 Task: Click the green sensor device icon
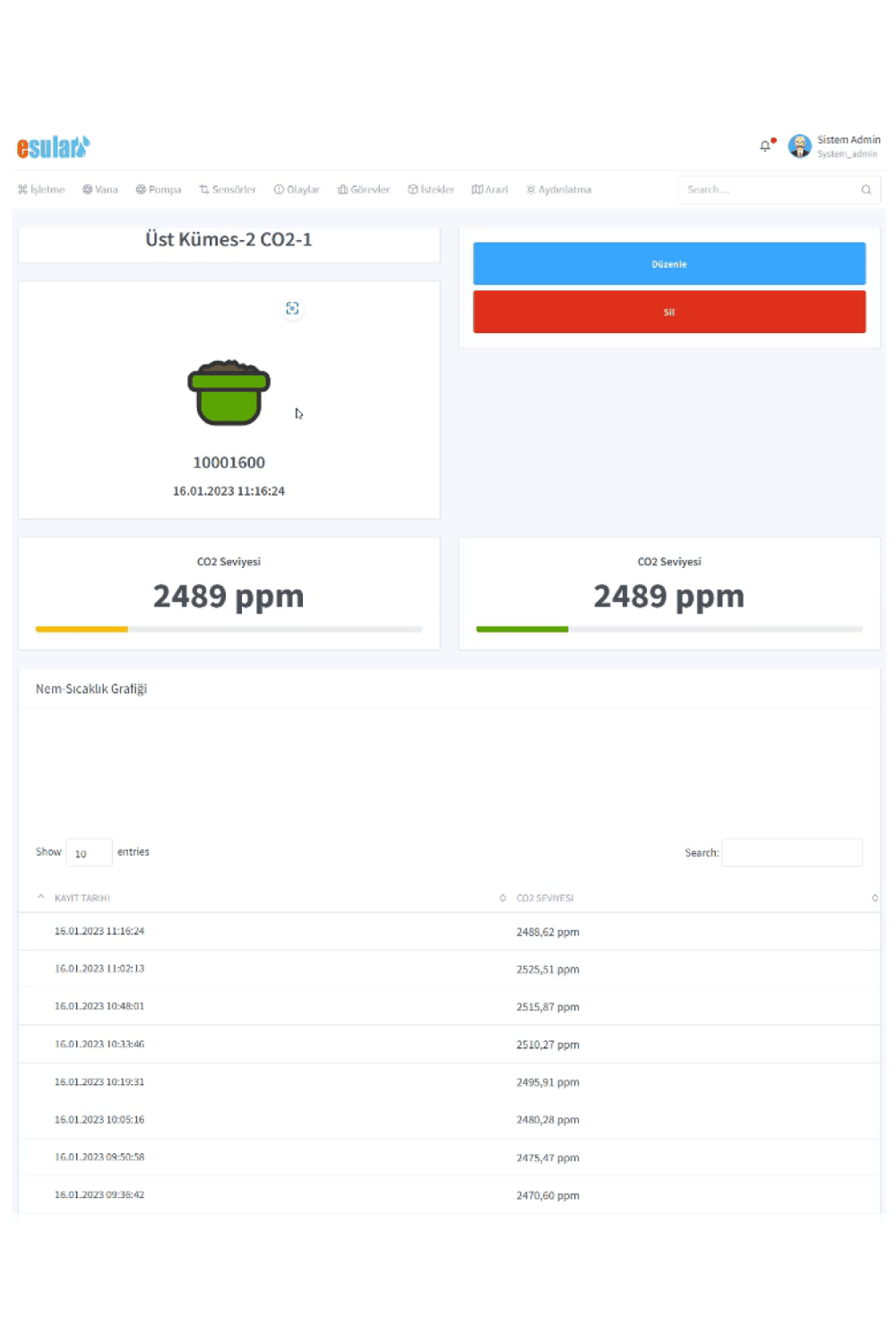(228, 392)
